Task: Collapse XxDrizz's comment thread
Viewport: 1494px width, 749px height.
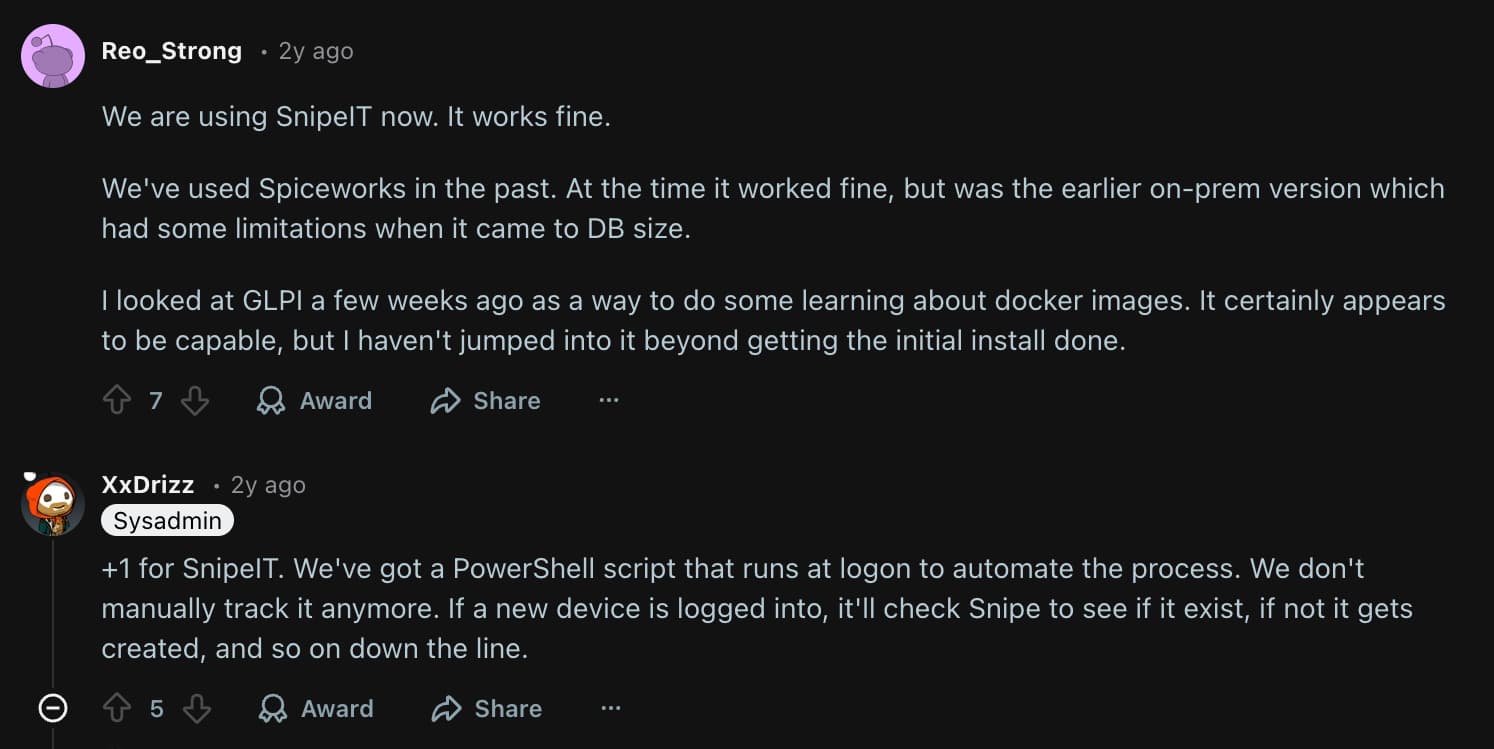Action: click(52, 708)
